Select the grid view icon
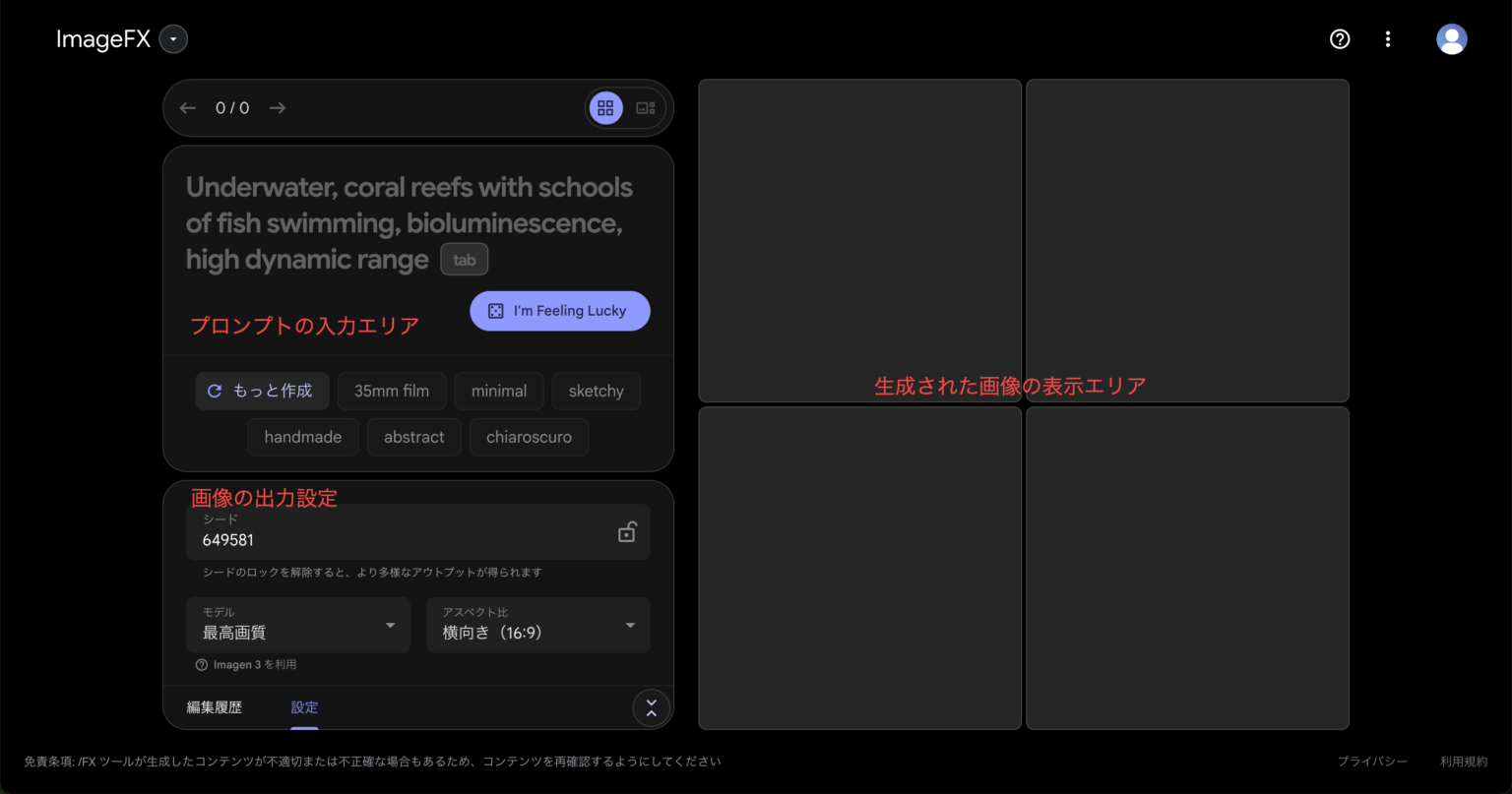 pos(605,107)
